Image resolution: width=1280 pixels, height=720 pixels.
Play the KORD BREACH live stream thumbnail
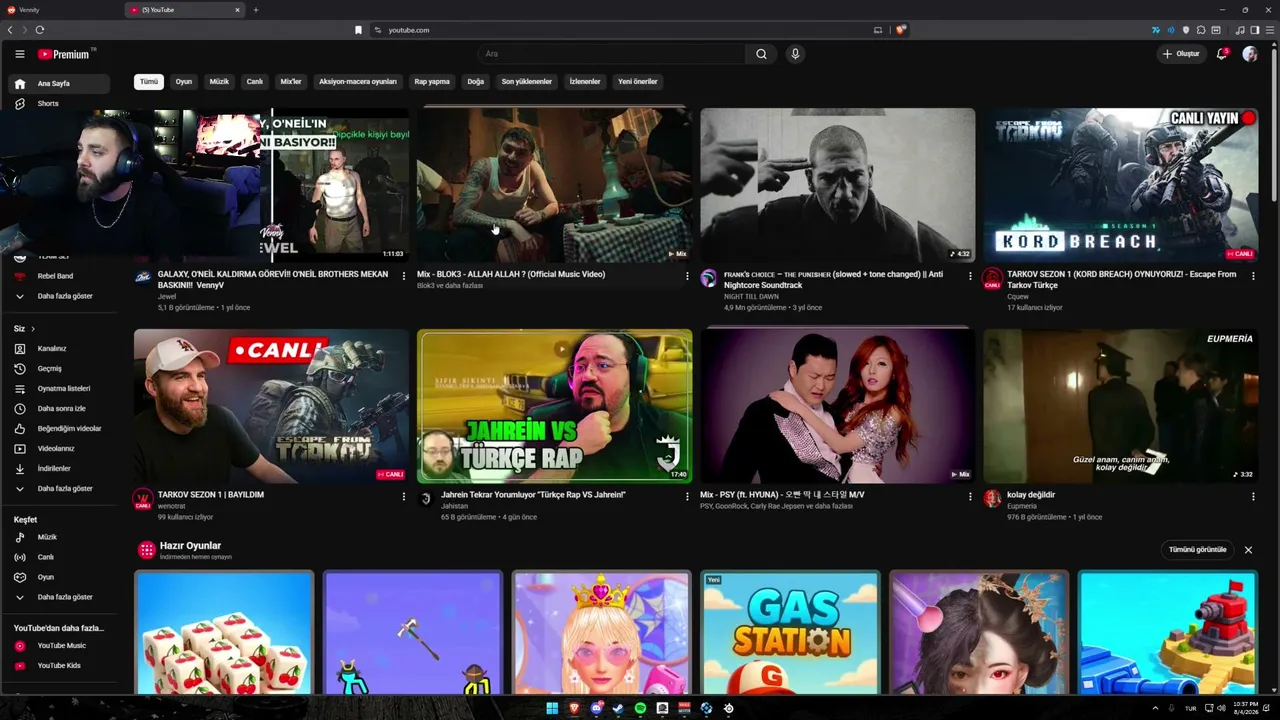tap(1121, 186)
